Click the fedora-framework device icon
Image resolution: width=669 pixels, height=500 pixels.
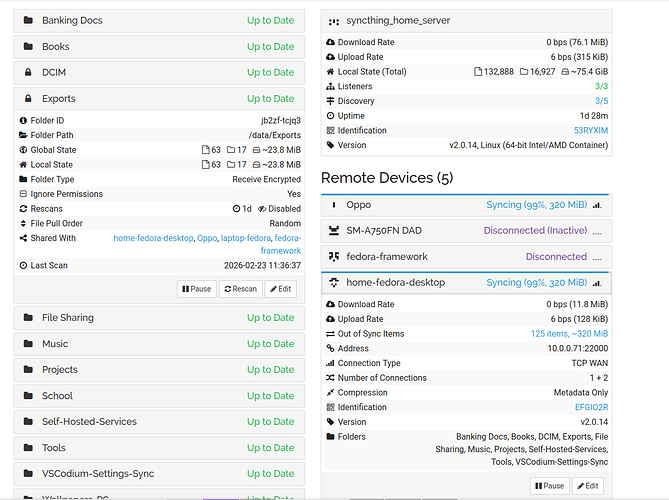pyautogui.click(x=334, y=257)
